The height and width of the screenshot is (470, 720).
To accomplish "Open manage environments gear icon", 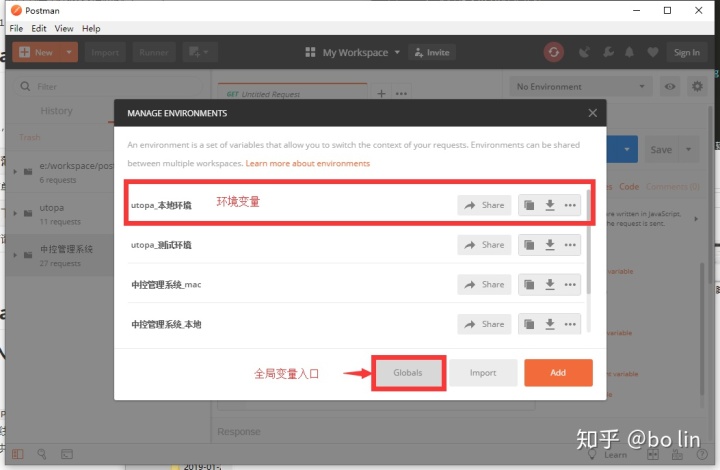I will (x=697, y=86).
